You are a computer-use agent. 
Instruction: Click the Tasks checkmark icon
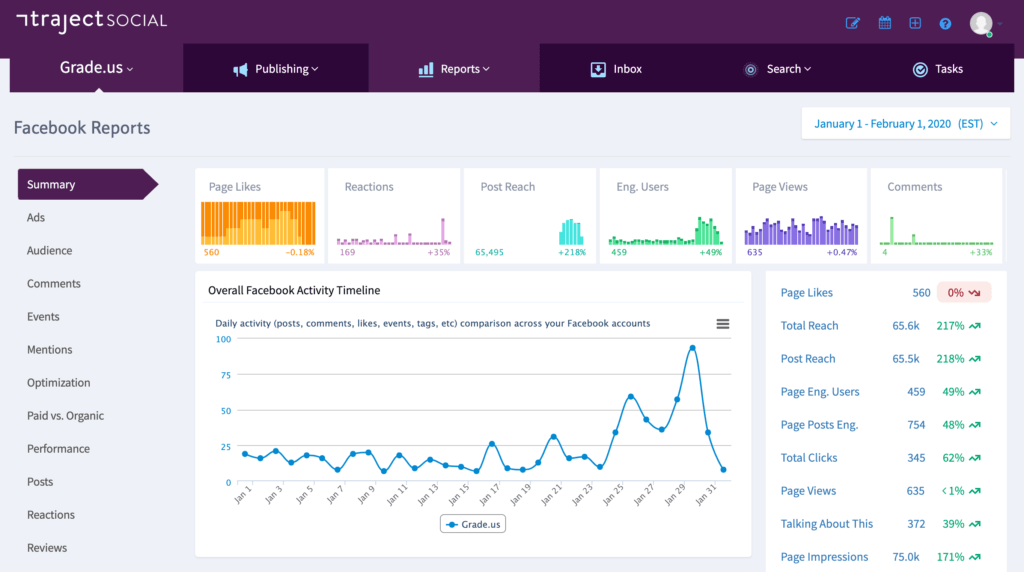click(920, 69)
